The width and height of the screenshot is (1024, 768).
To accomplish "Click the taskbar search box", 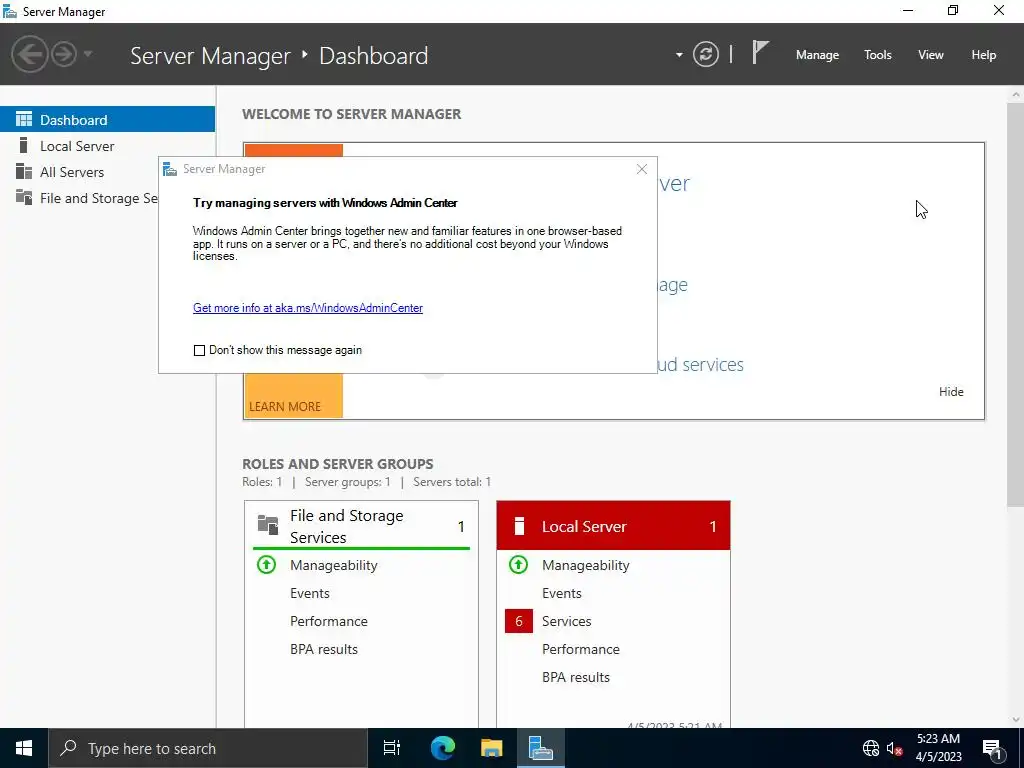I will [x=208, y=748].
